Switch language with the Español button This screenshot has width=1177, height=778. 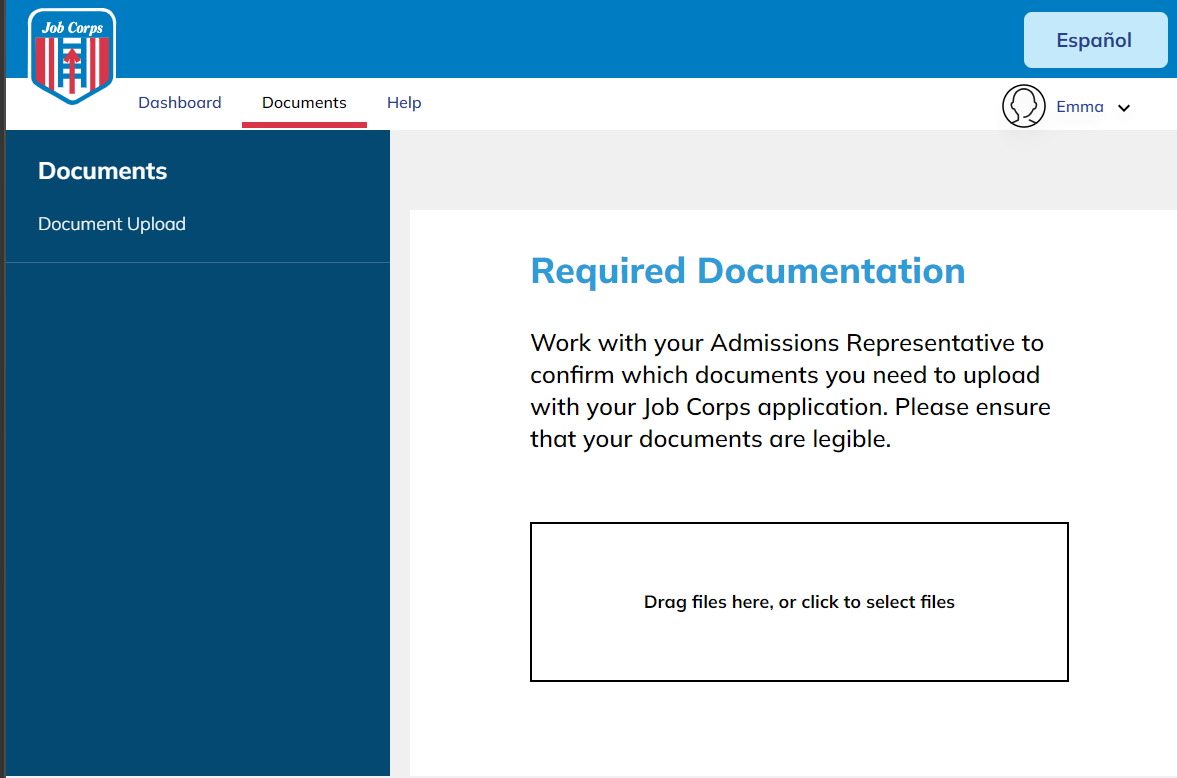(1094, 40)
